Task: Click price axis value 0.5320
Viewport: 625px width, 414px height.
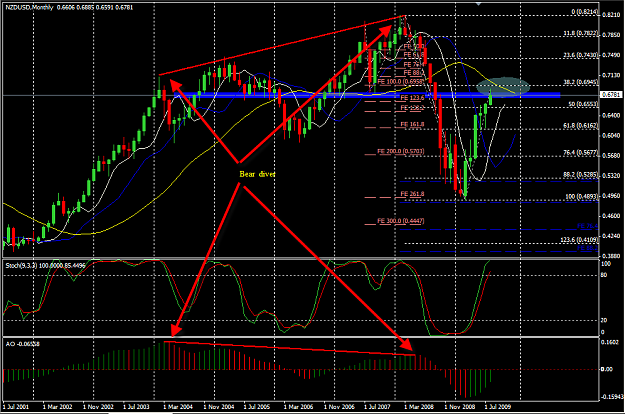Action: point(611,175)
